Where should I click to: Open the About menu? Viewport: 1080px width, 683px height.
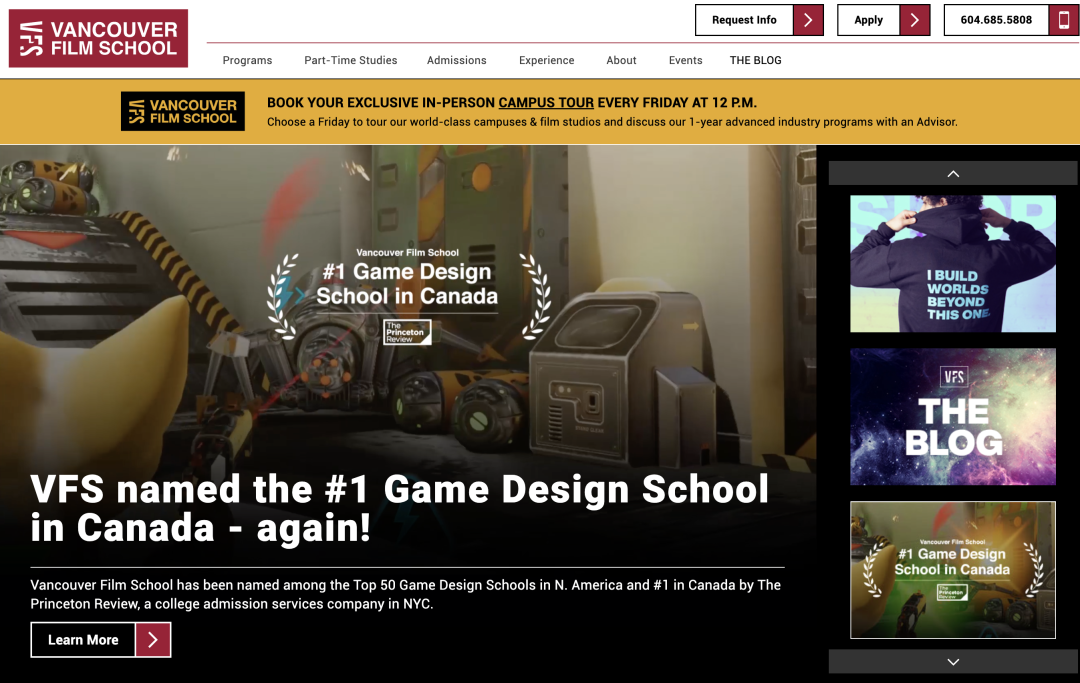click(x=621, y=61)
